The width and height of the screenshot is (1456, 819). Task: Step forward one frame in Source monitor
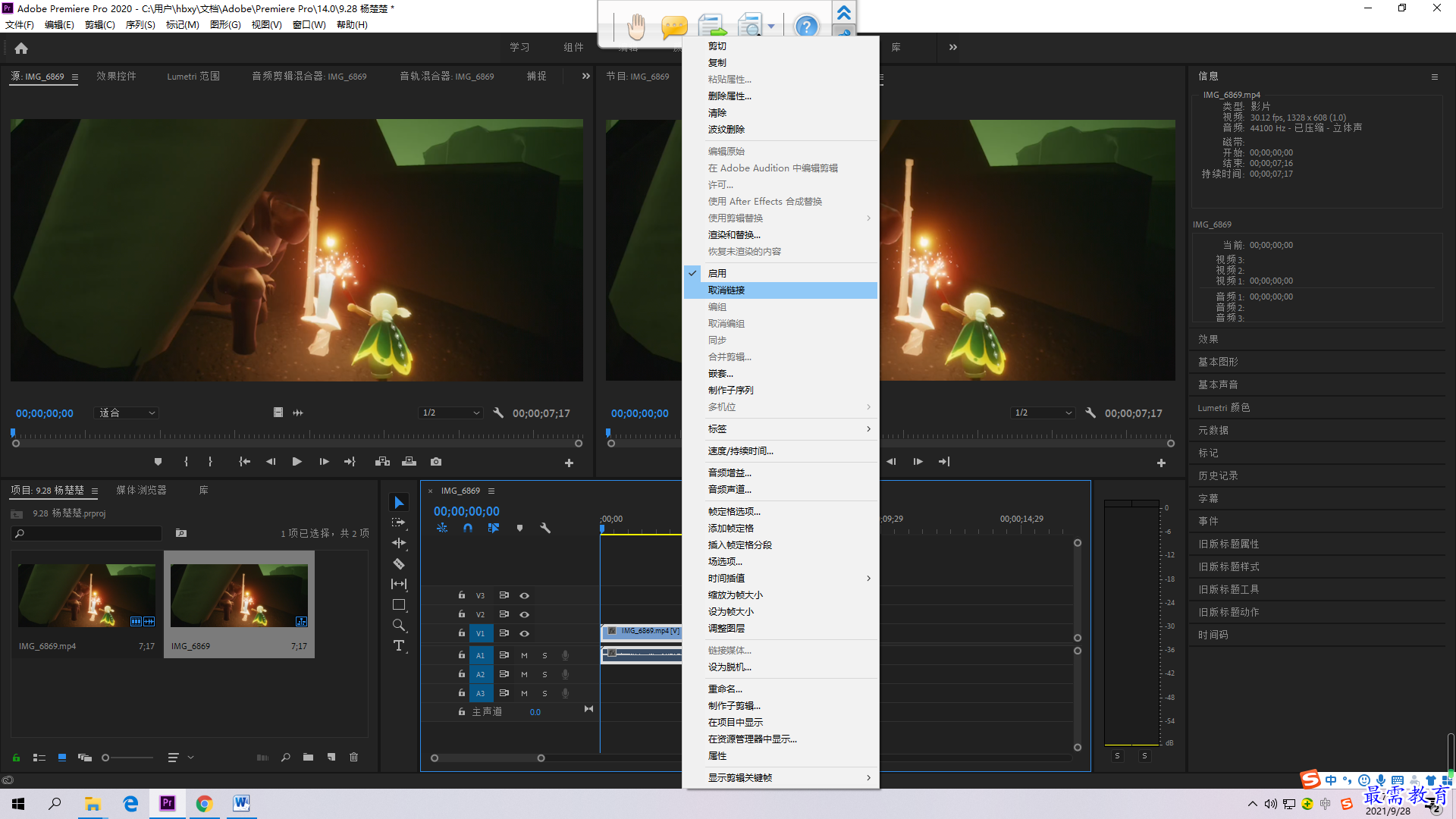click(325, 462)
